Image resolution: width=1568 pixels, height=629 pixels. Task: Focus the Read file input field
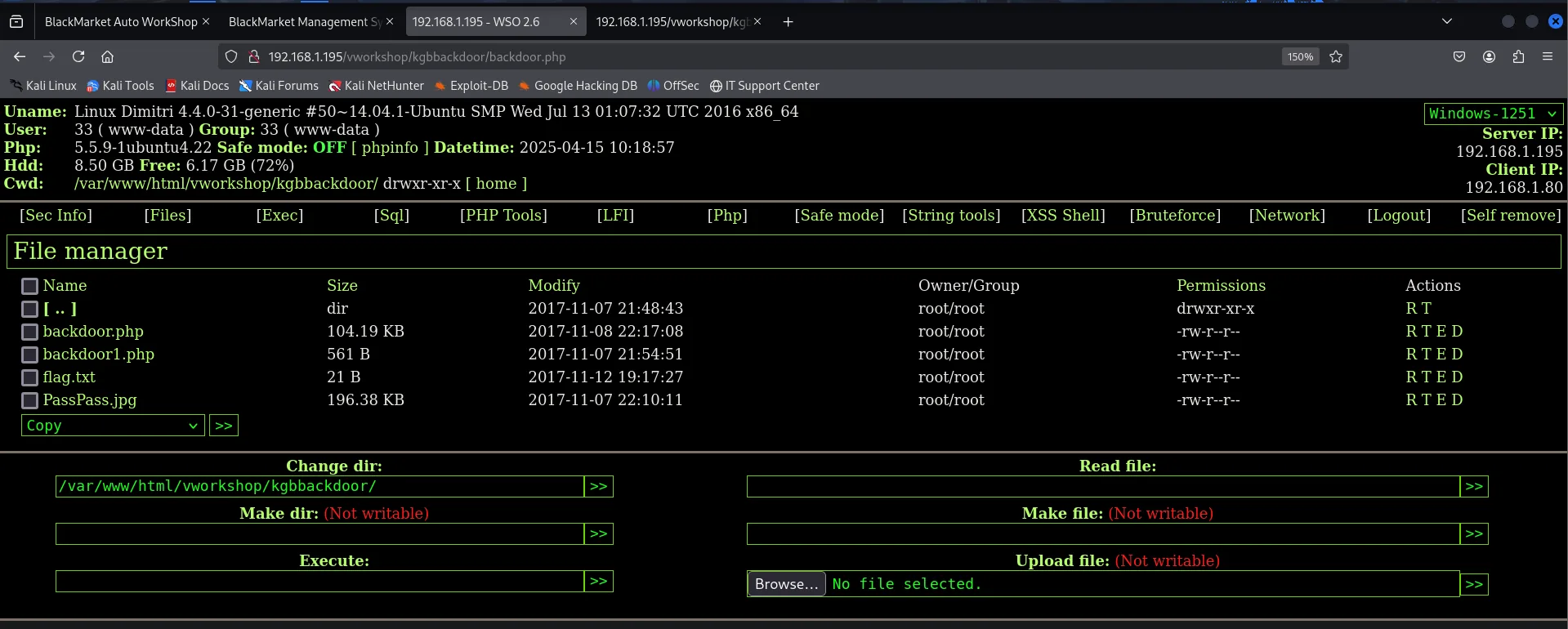pyautogui.click(x=1103, y=486)
